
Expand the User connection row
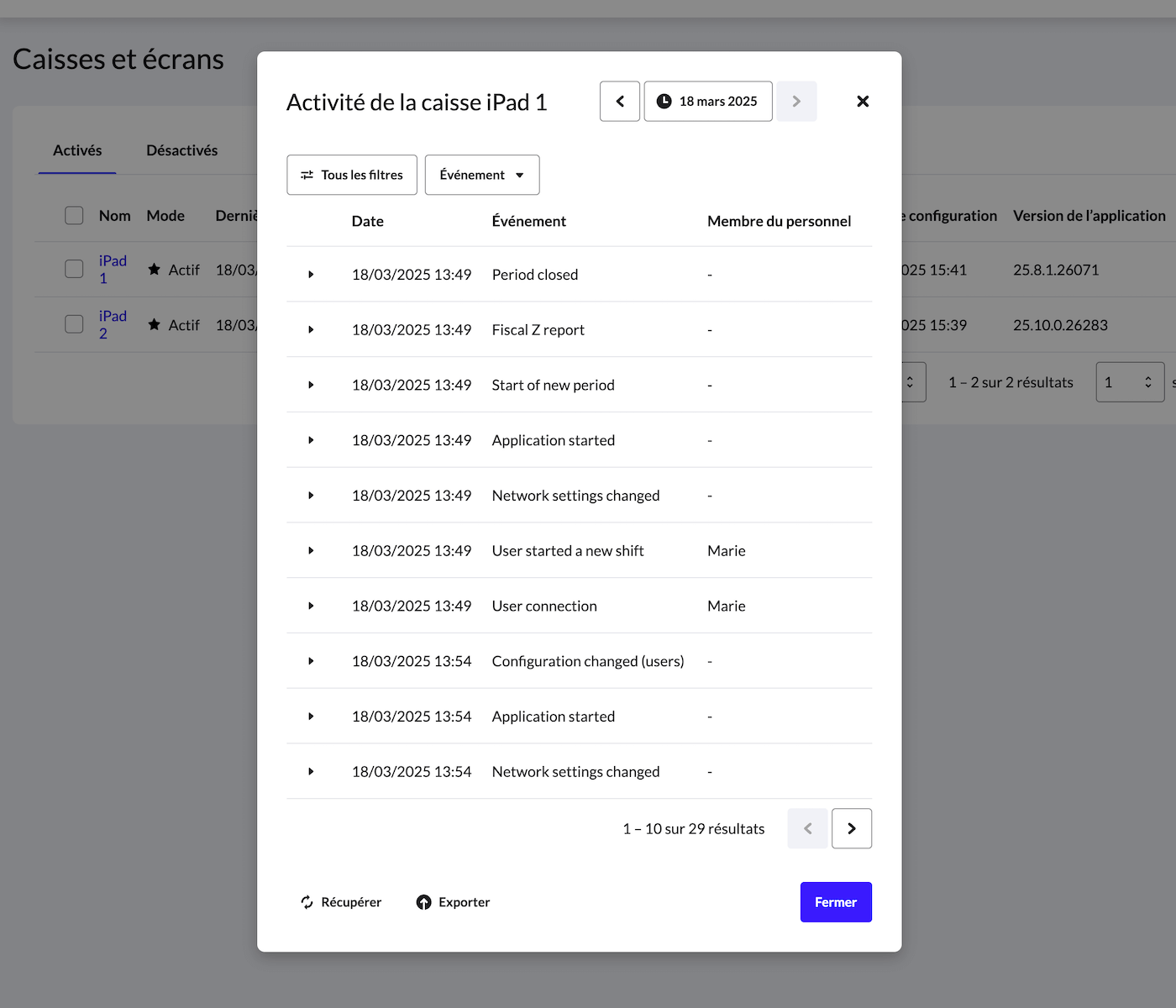311,606
